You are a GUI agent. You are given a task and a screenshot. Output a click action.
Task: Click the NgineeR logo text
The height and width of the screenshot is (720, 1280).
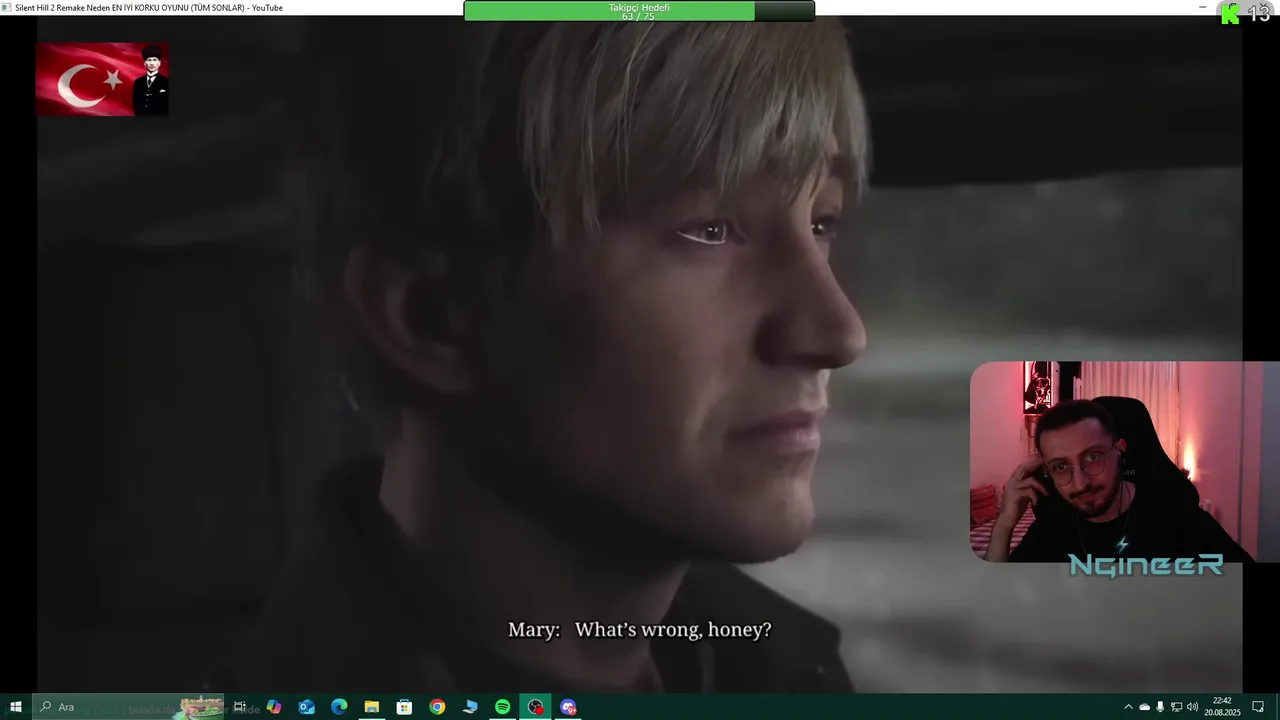click(1146, 565)
